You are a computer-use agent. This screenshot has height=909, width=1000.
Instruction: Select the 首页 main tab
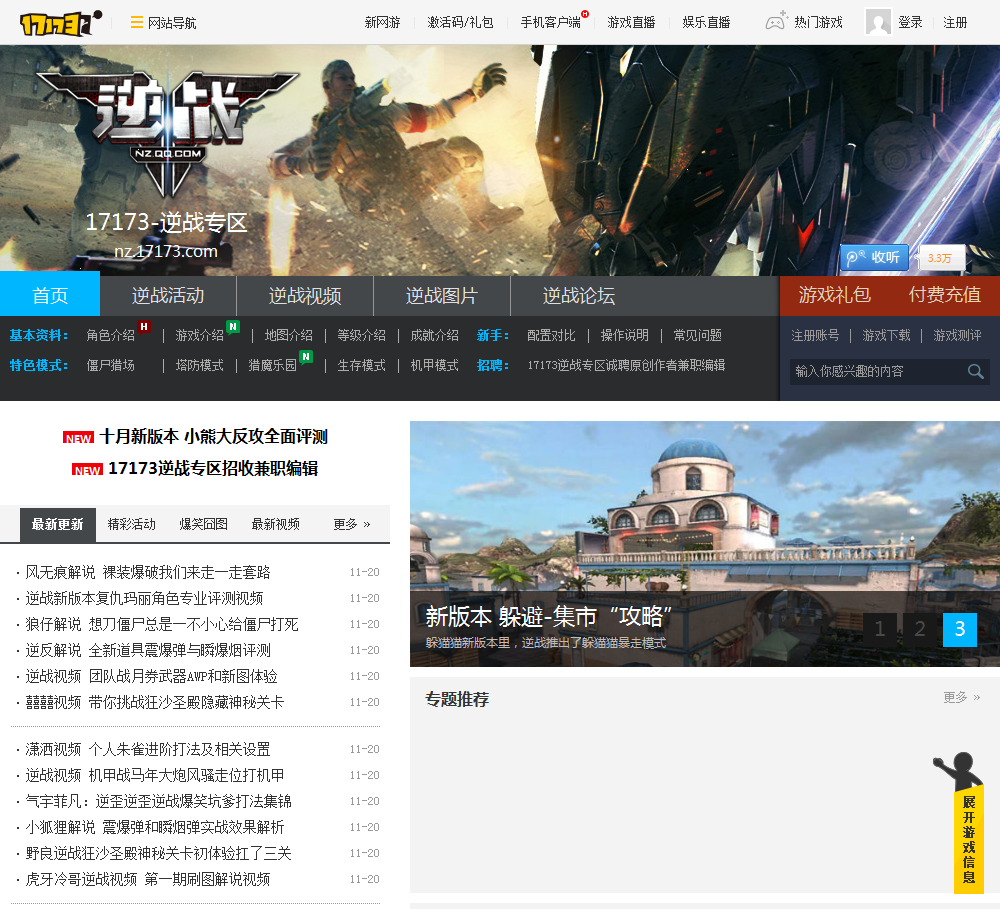(50, 295)
